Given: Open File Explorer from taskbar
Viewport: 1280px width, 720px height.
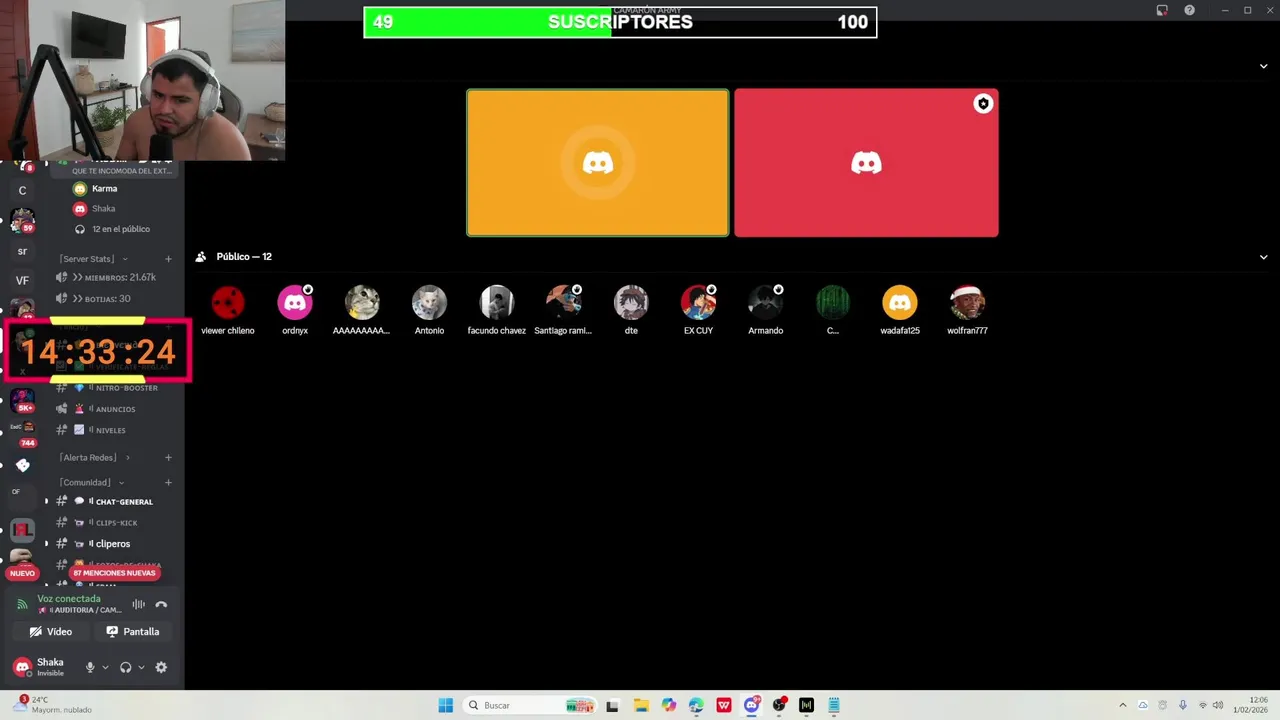Looking at the screenshot, I should click(641, 705).
